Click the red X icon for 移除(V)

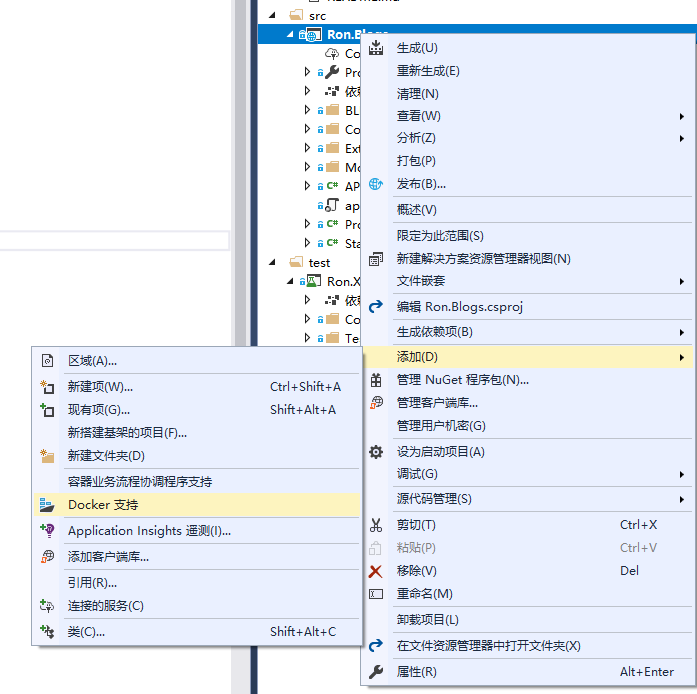click(x=376, y=571)
